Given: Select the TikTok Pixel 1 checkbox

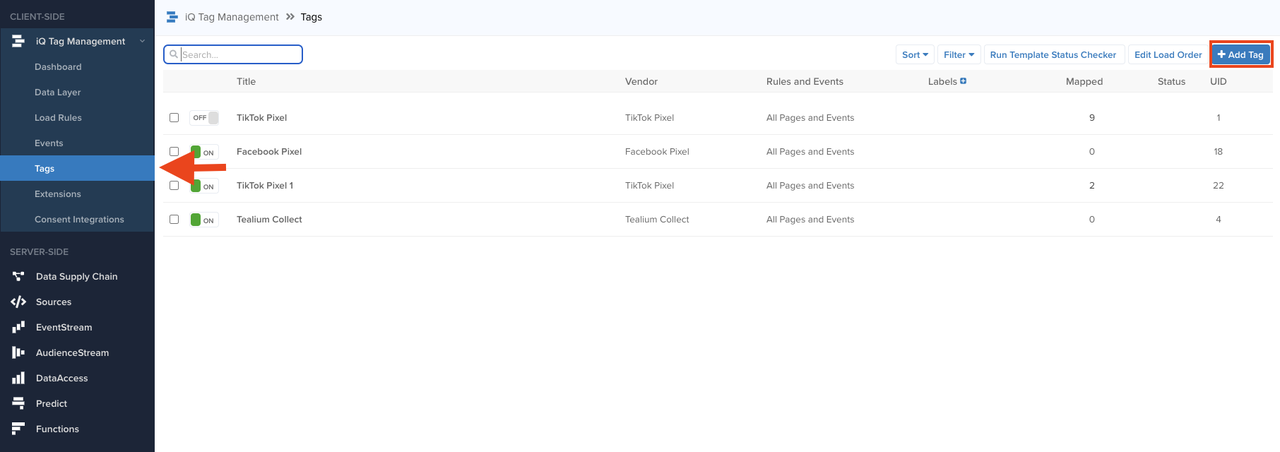Looking at the screenshot, I should (174, 185).
